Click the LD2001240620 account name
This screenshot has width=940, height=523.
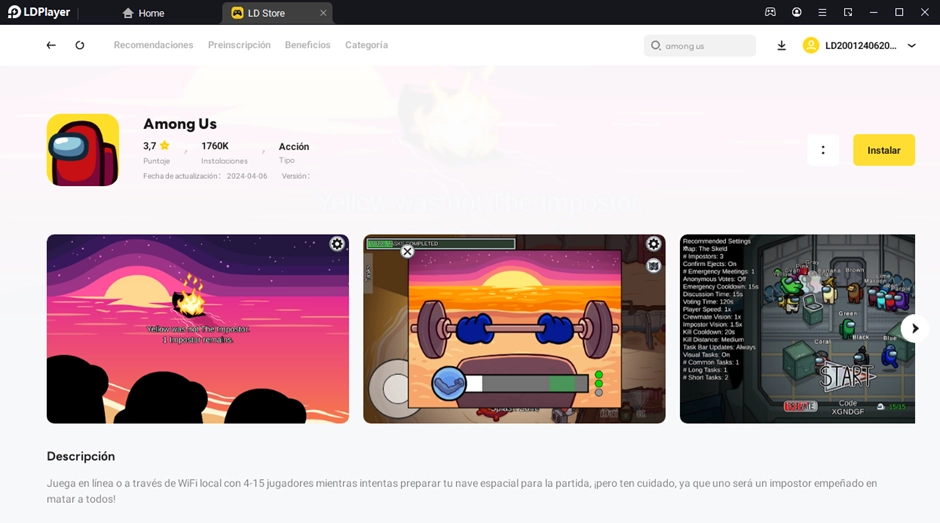tap(861, 46)
